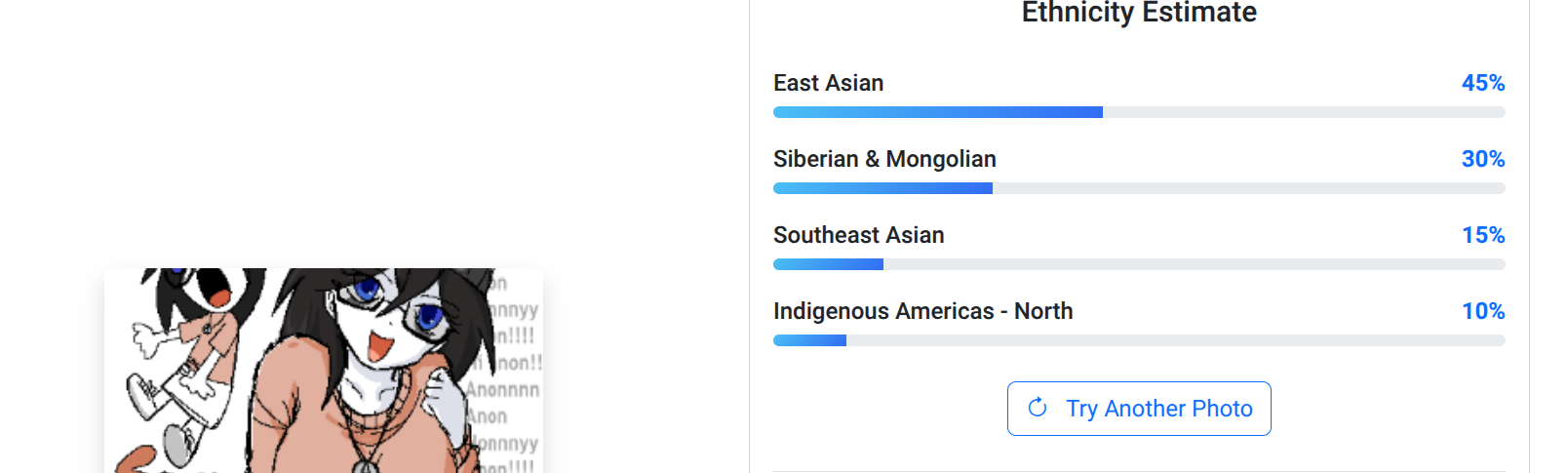Click the uploaded anime photo thumbnail
Image resolution: width=1568 pixels, height=473 pixels.
pyautogui.click(x=323, y=371)
